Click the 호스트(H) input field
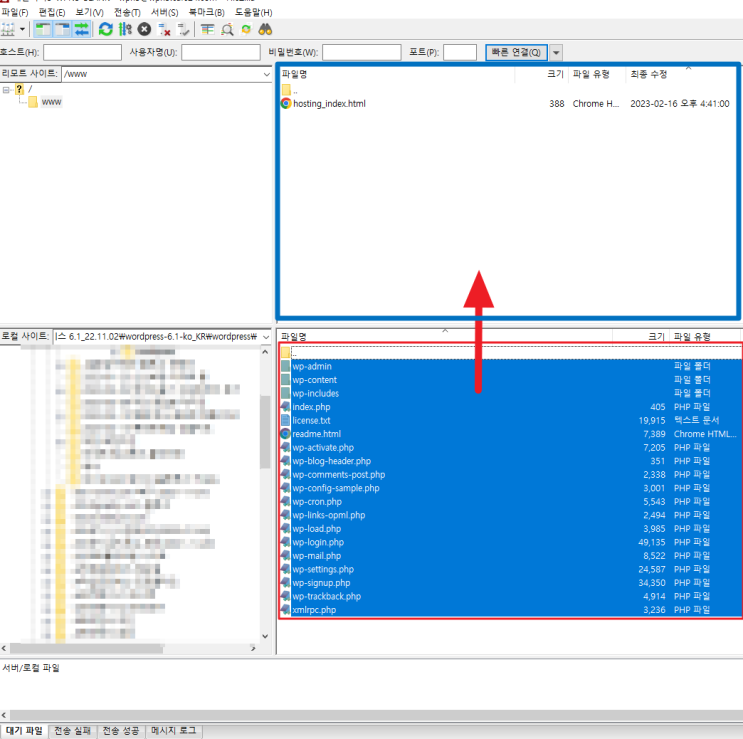This screenshot has height=739, width=743. coord(82,53)
